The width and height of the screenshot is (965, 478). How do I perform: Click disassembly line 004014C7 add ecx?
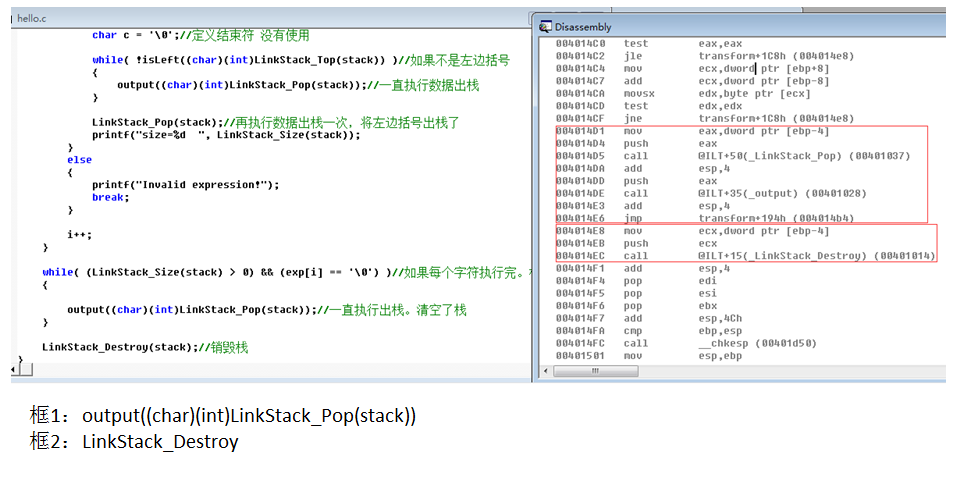click(692, 81)
